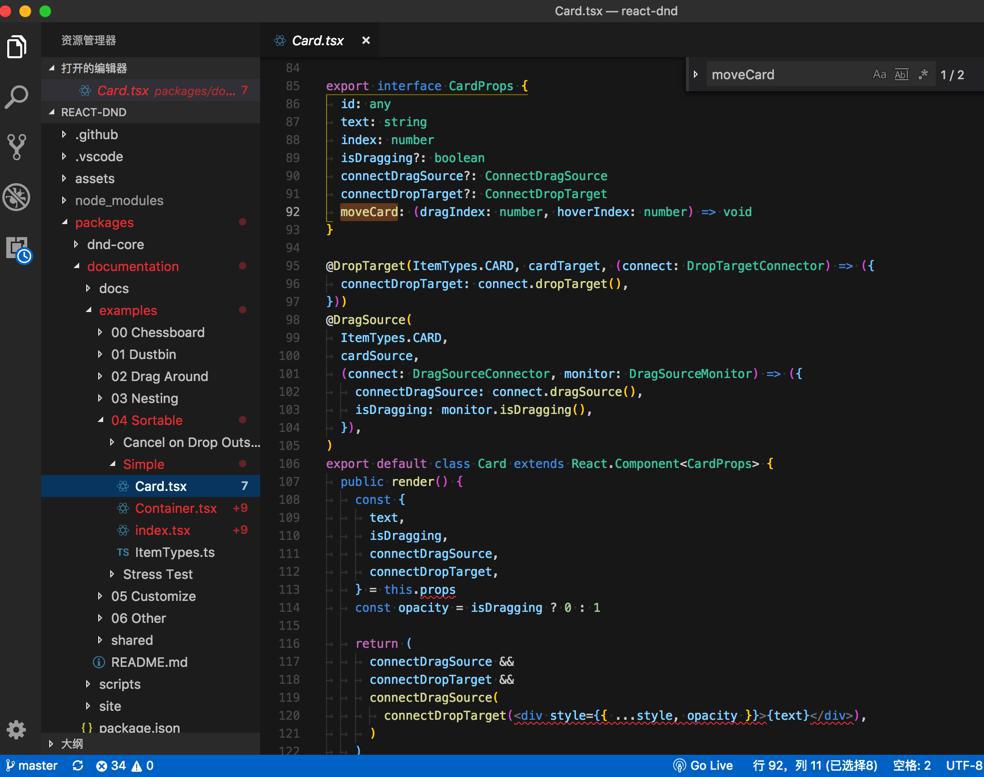Open the Search view in activity bar
Viewport: 984px width, 777px height.
[x=17, y=97]
